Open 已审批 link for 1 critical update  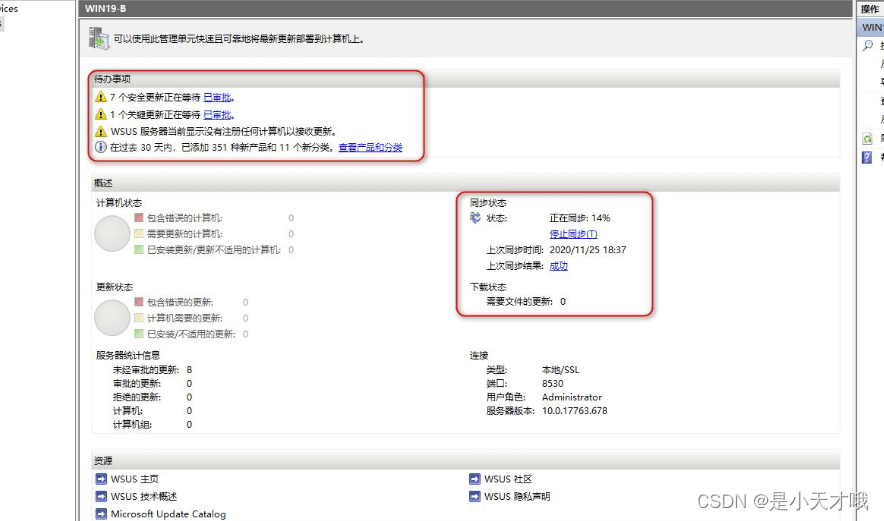217,115
